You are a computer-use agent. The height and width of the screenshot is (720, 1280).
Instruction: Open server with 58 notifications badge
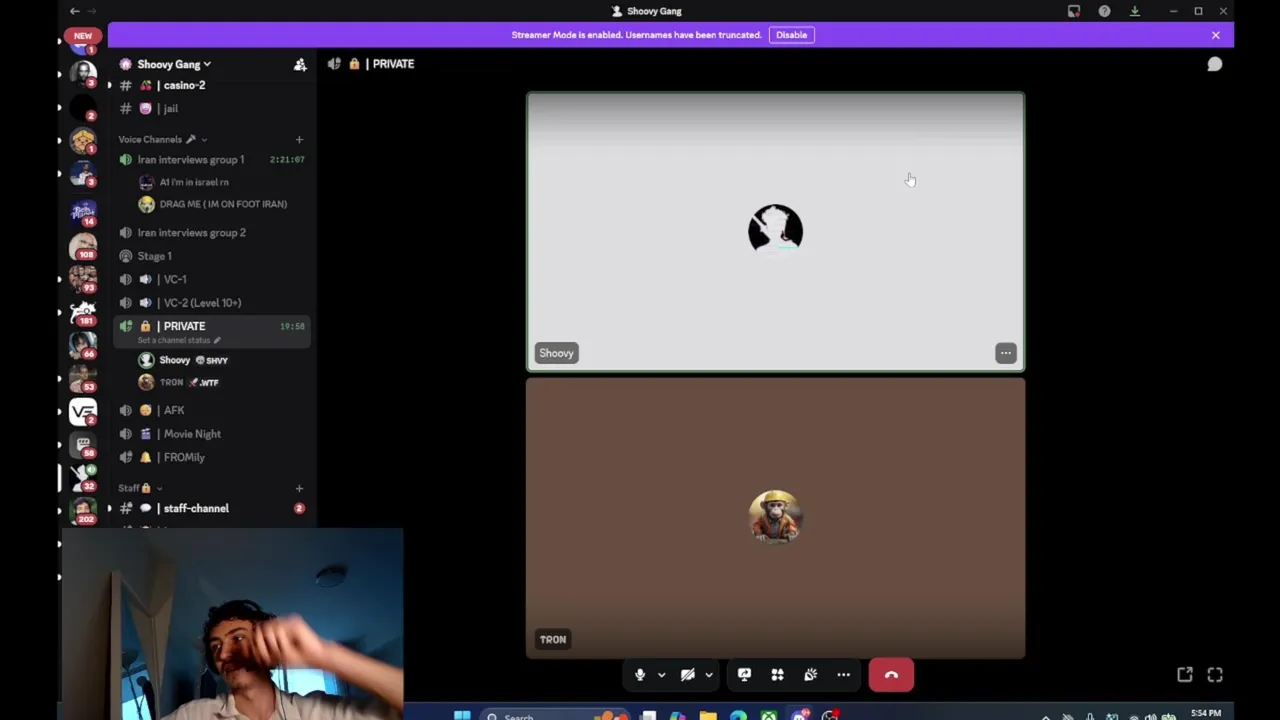(83, 445)
